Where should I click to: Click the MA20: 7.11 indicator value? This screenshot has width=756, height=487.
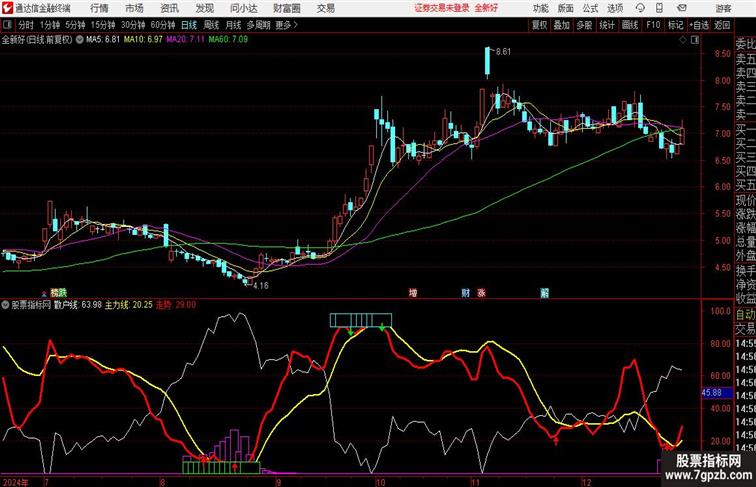point(186,40)
